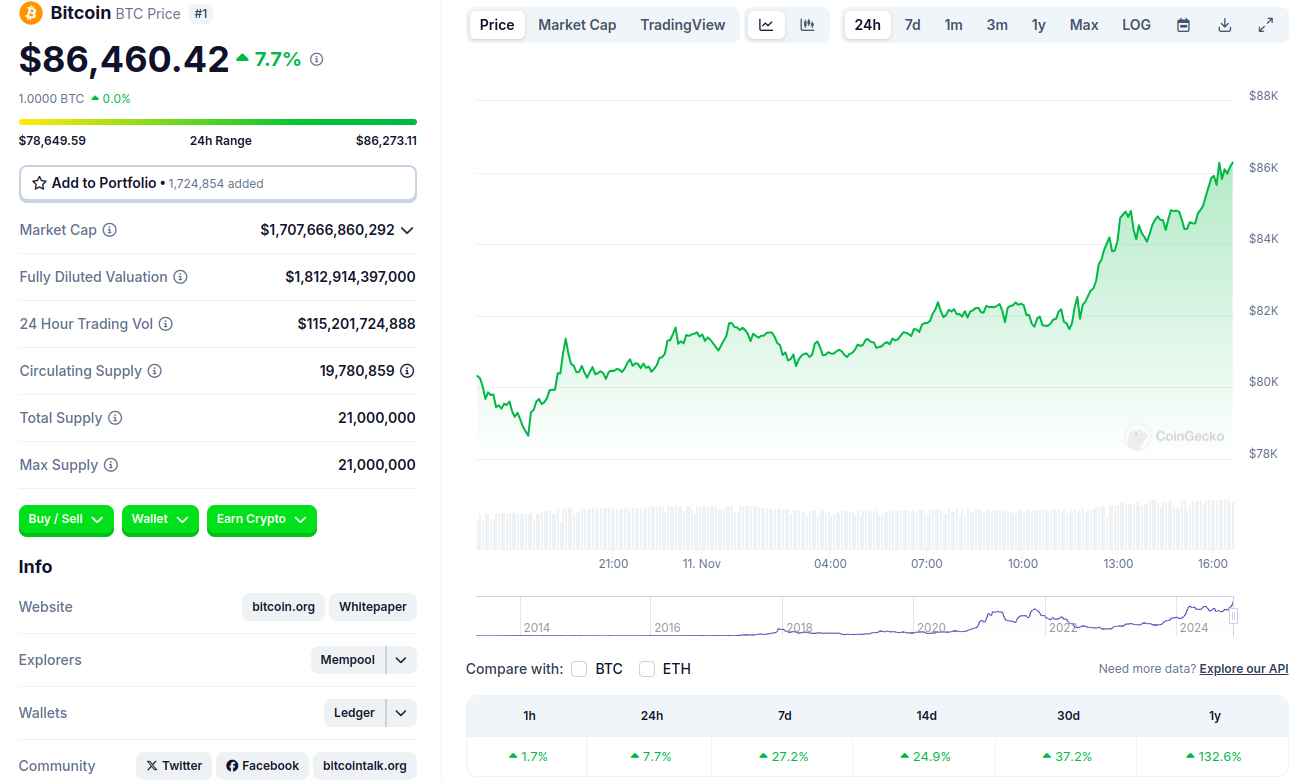Viewport: 1300px width, 782px height.
Task: Click Explore our API link
Action: pyautogui.click(x=1244, y=669)
